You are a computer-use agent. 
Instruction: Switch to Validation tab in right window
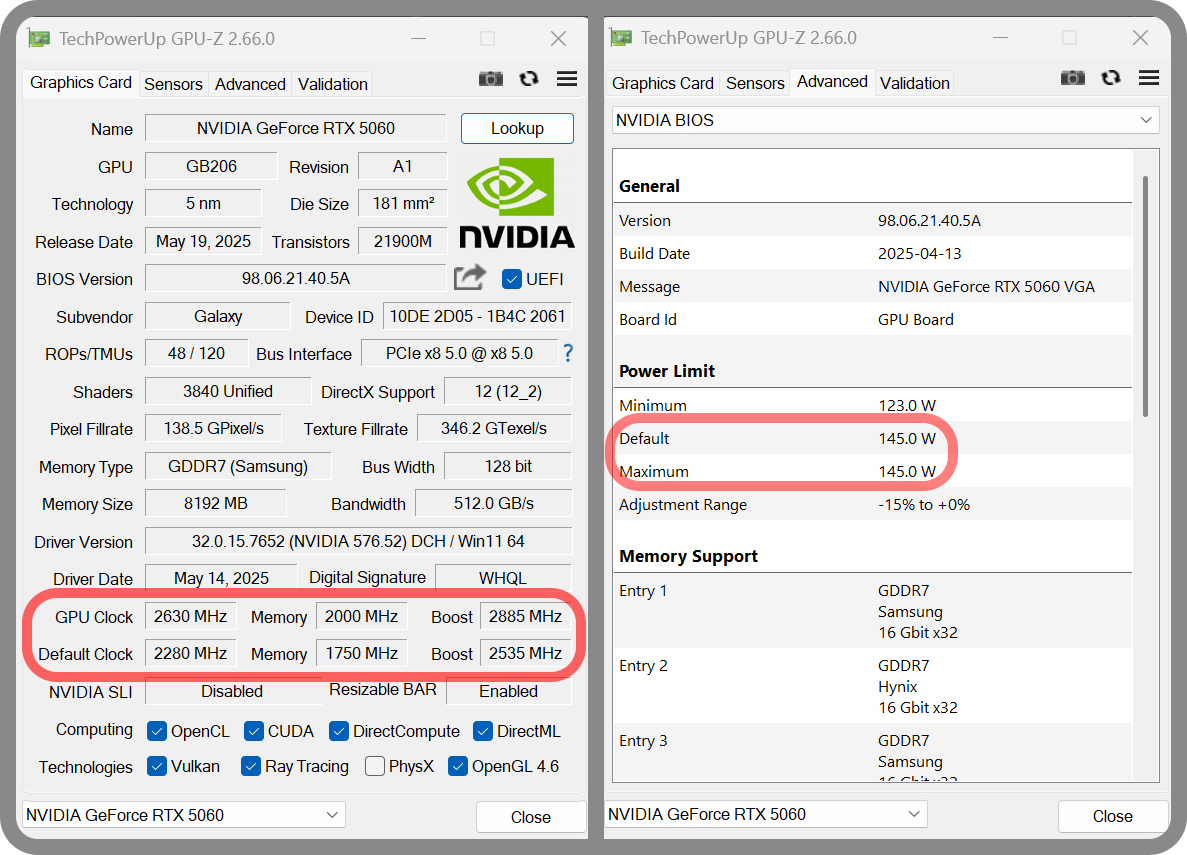click(x=914, y=83)
